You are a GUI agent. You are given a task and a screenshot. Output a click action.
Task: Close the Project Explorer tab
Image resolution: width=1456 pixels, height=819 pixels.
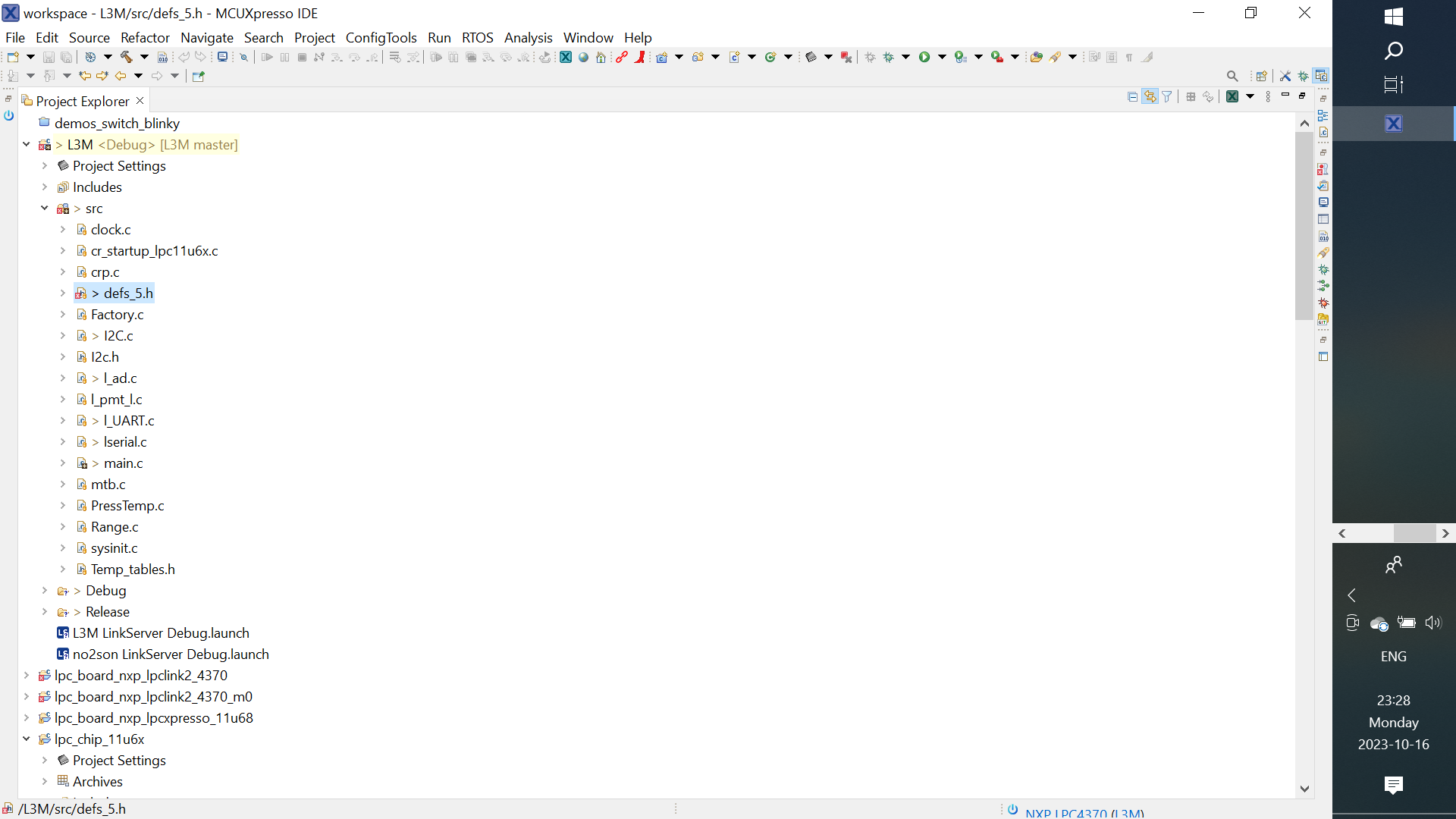140,101
